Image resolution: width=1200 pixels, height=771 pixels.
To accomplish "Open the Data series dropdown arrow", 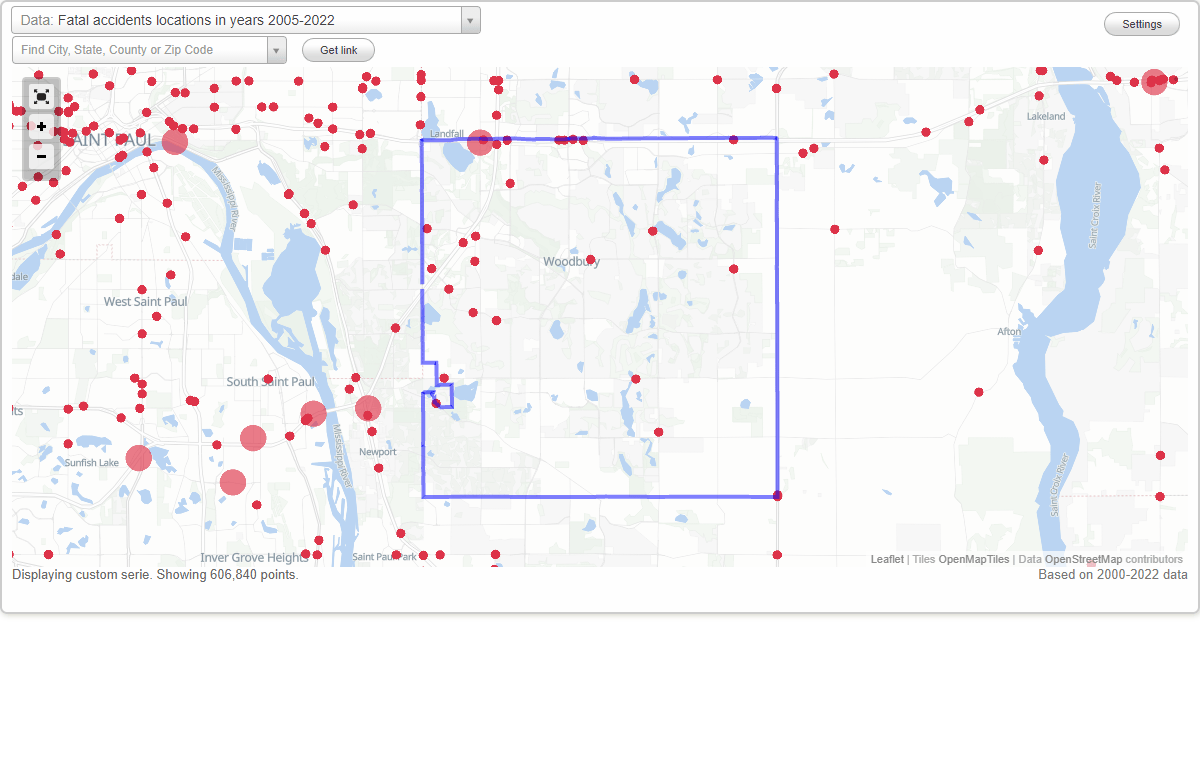I will (x=470, y=20).
